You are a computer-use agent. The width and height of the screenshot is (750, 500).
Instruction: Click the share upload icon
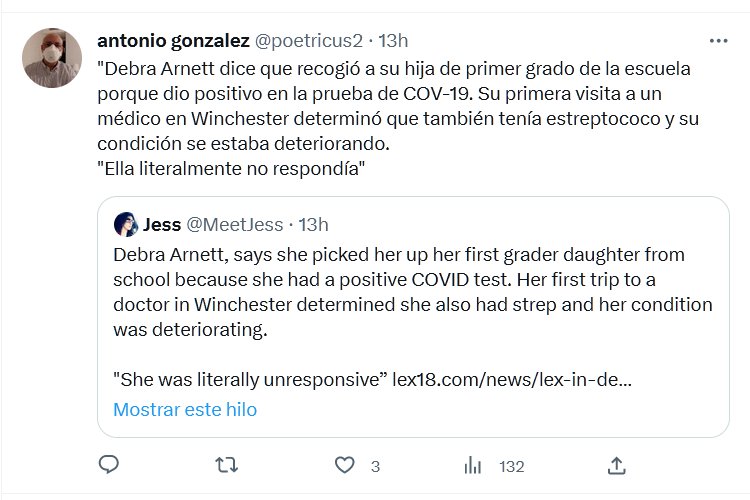coord(617,465)
